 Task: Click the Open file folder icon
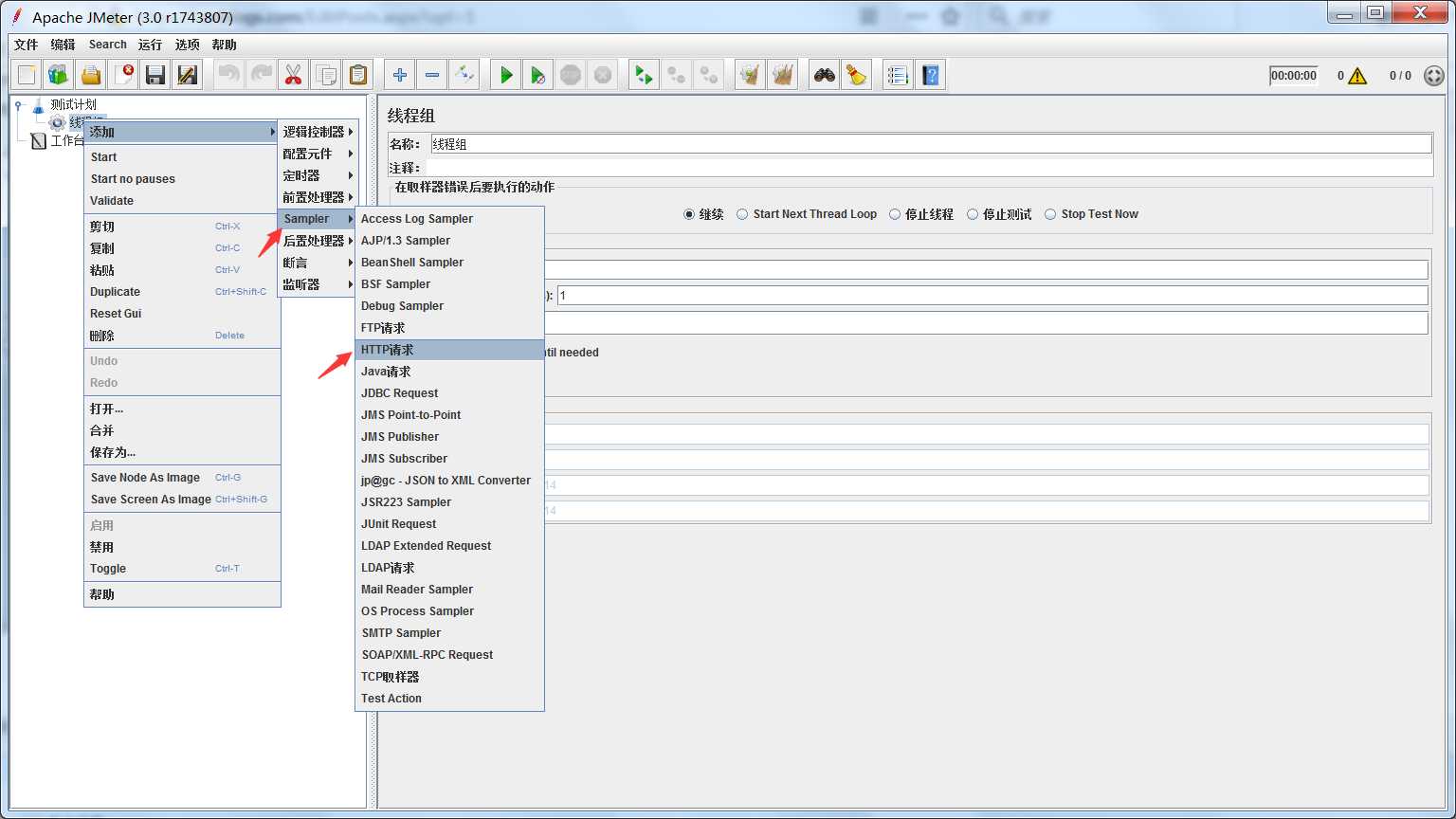coord(91,75)
